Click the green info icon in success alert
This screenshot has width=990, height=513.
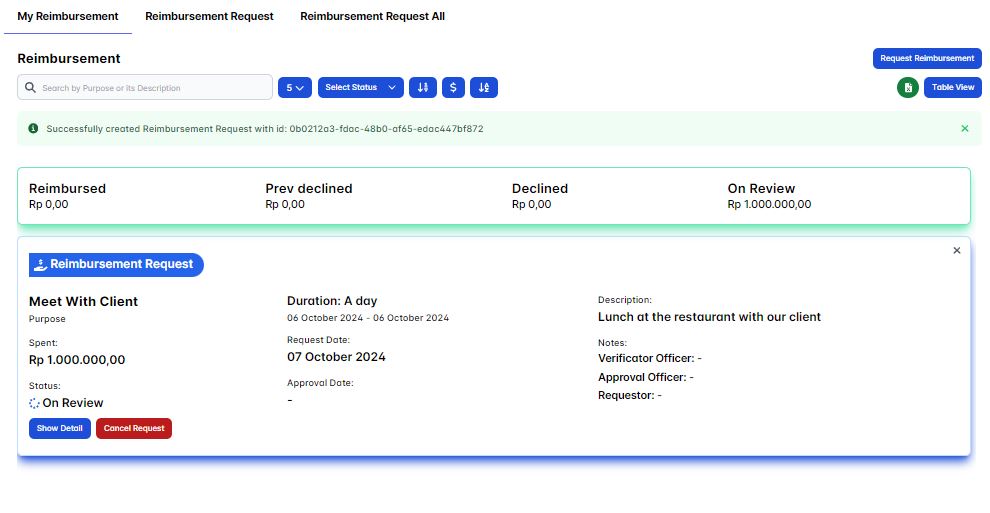click(x=33, y=129)
